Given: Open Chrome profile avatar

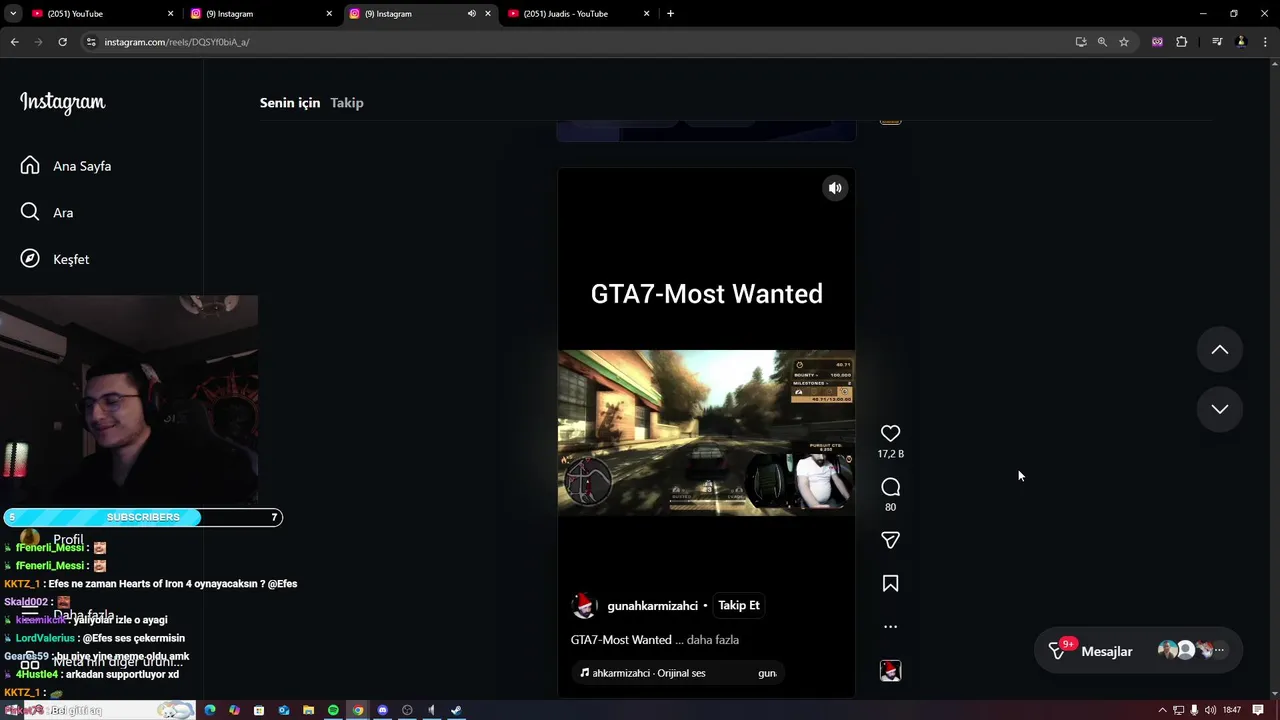Looking at the screenshot, I should click(1241, 42).
